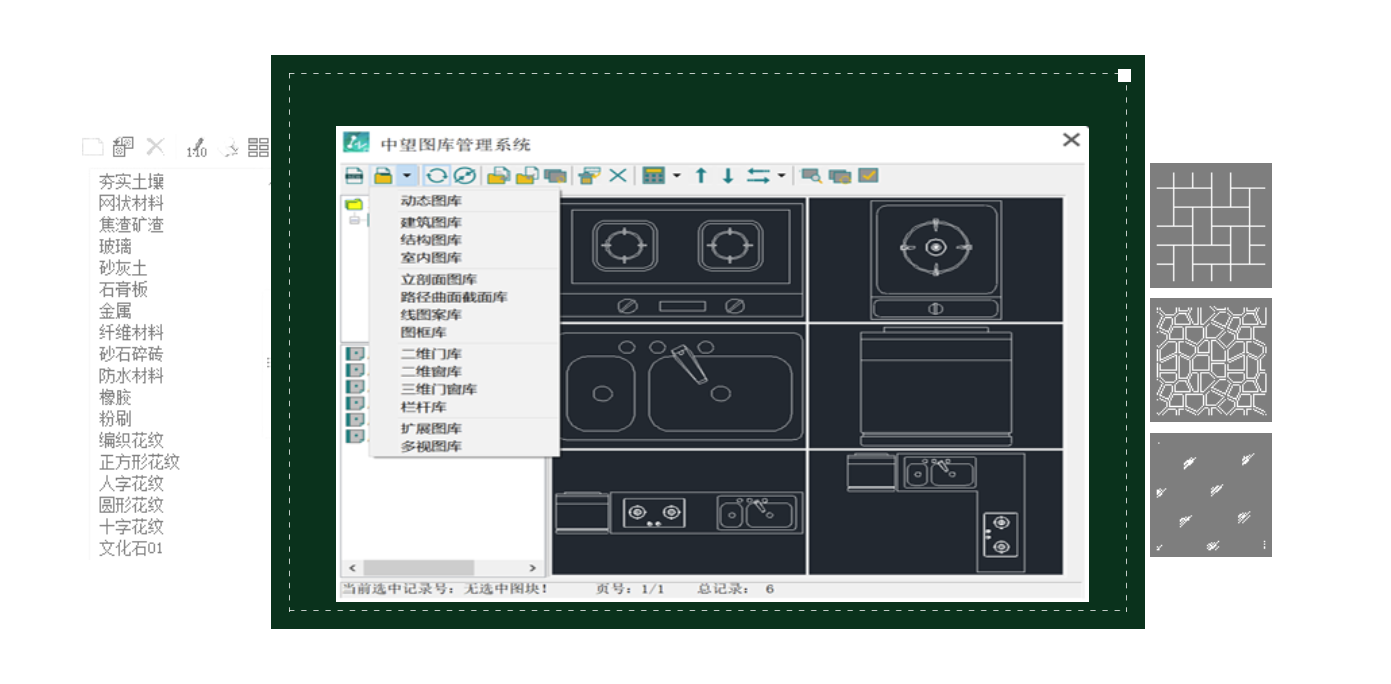Click the up arrow icon in toolbar
The height and width of the screenshot is (684, 1391).
click(x=701, y=175)
